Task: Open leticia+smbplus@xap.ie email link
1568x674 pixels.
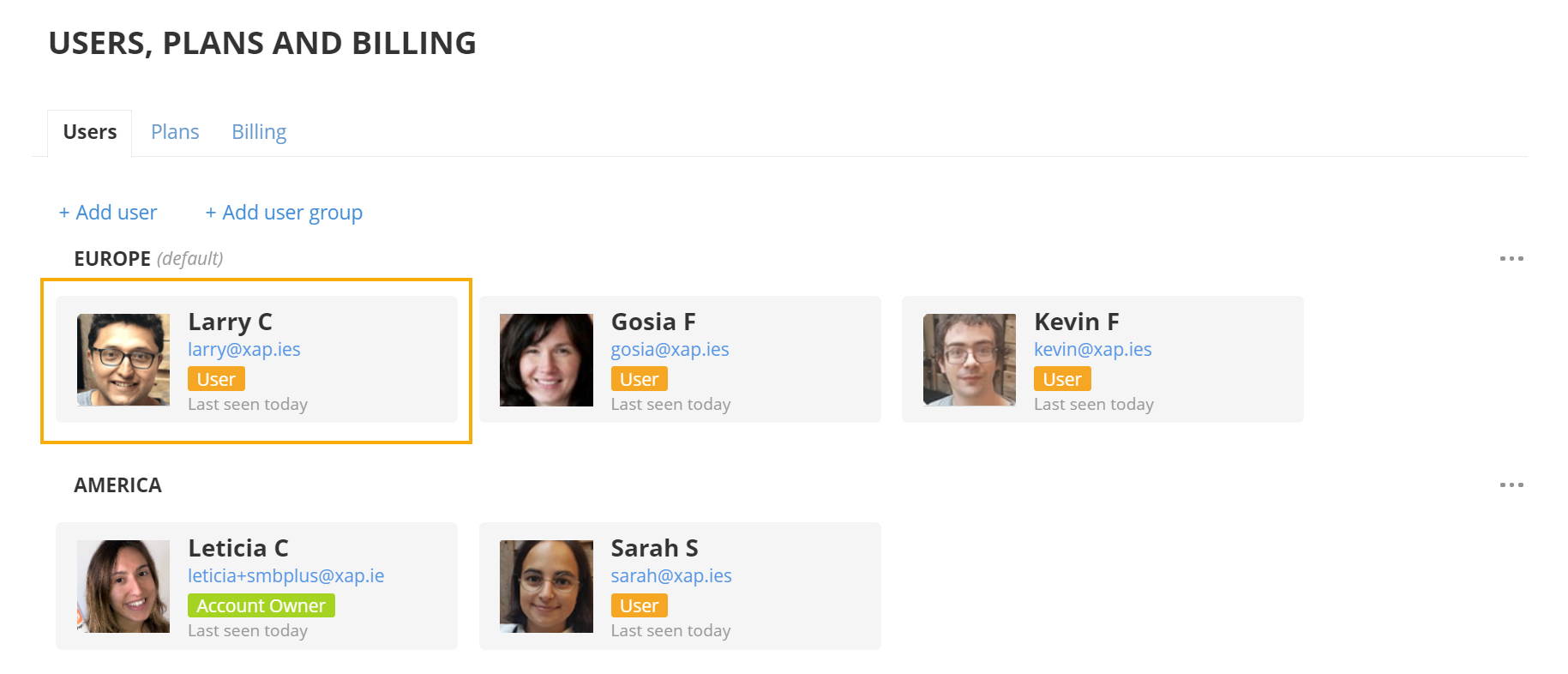Action: [285, 575]
